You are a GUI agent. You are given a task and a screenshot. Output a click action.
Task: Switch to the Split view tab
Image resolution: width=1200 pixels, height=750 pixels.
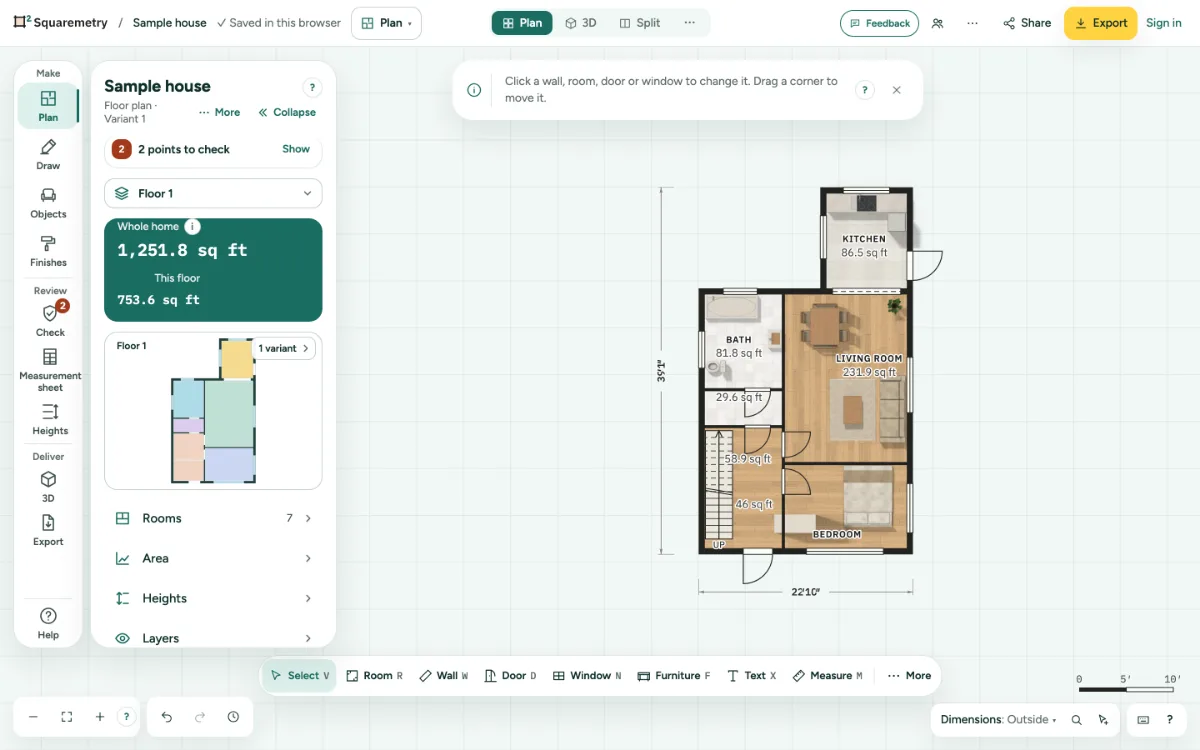pyautogui.click(x=639, y=23)
